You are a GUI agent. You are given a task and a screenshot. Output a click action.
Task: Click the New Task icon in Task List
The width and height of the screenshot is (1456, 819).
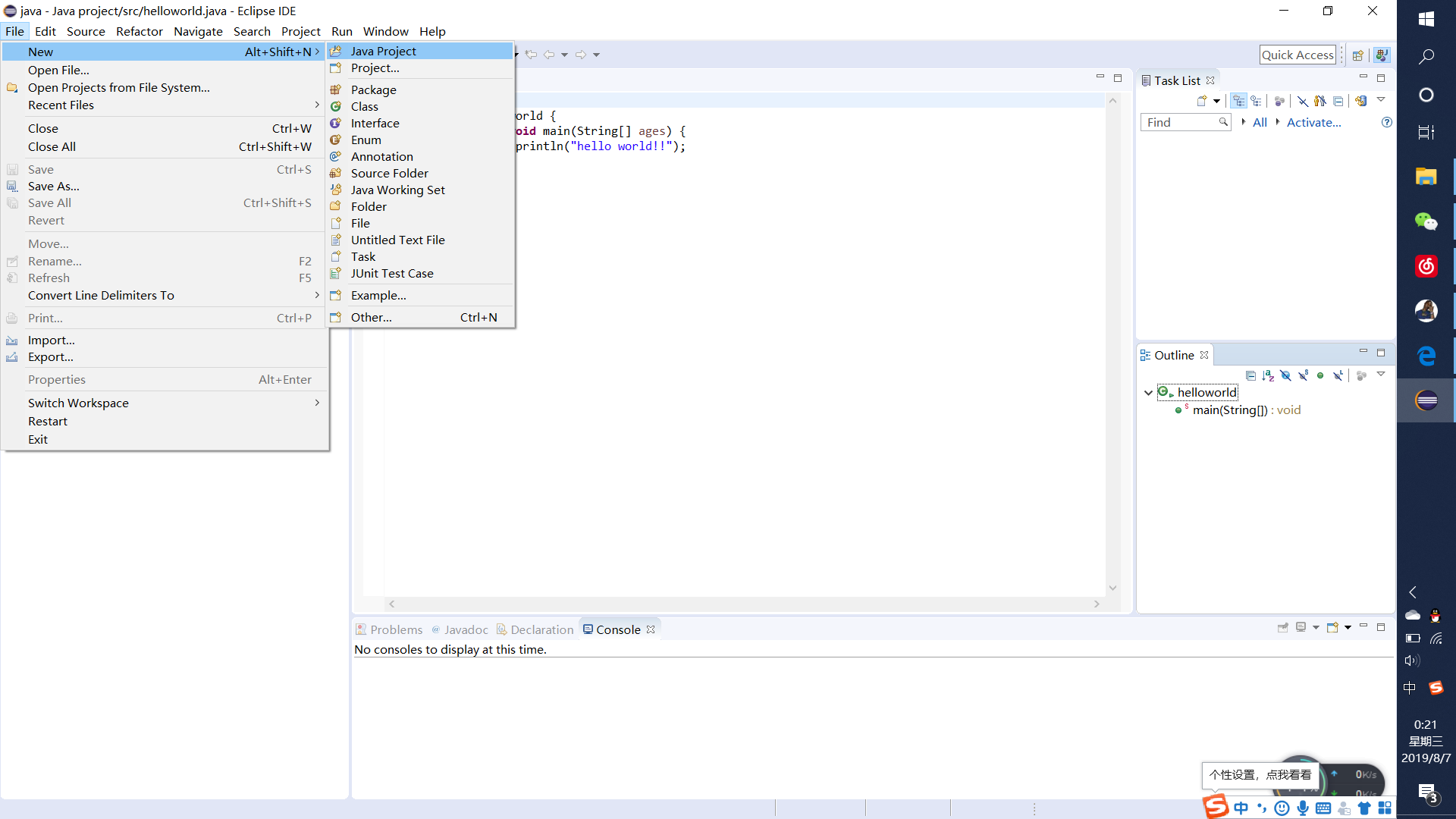coord(1202,101)
